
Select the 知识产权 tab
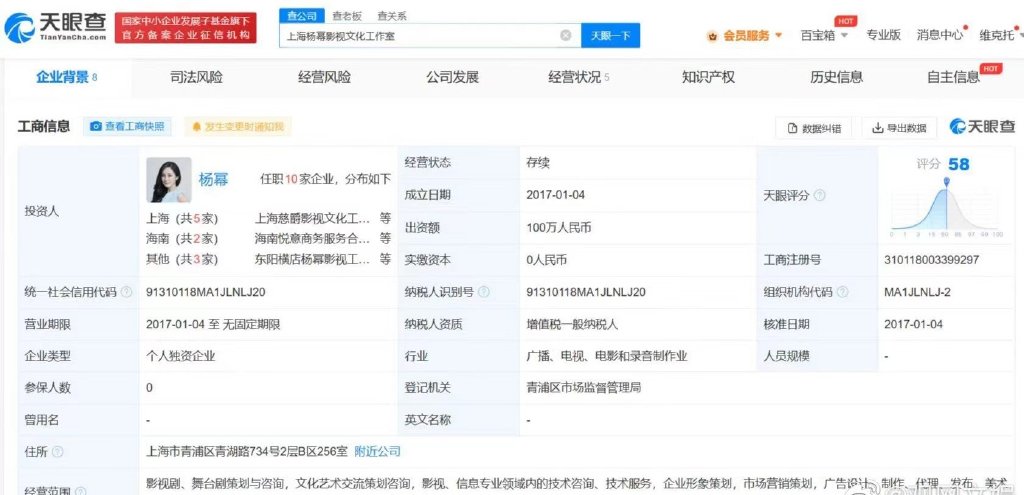coord(709,77)
